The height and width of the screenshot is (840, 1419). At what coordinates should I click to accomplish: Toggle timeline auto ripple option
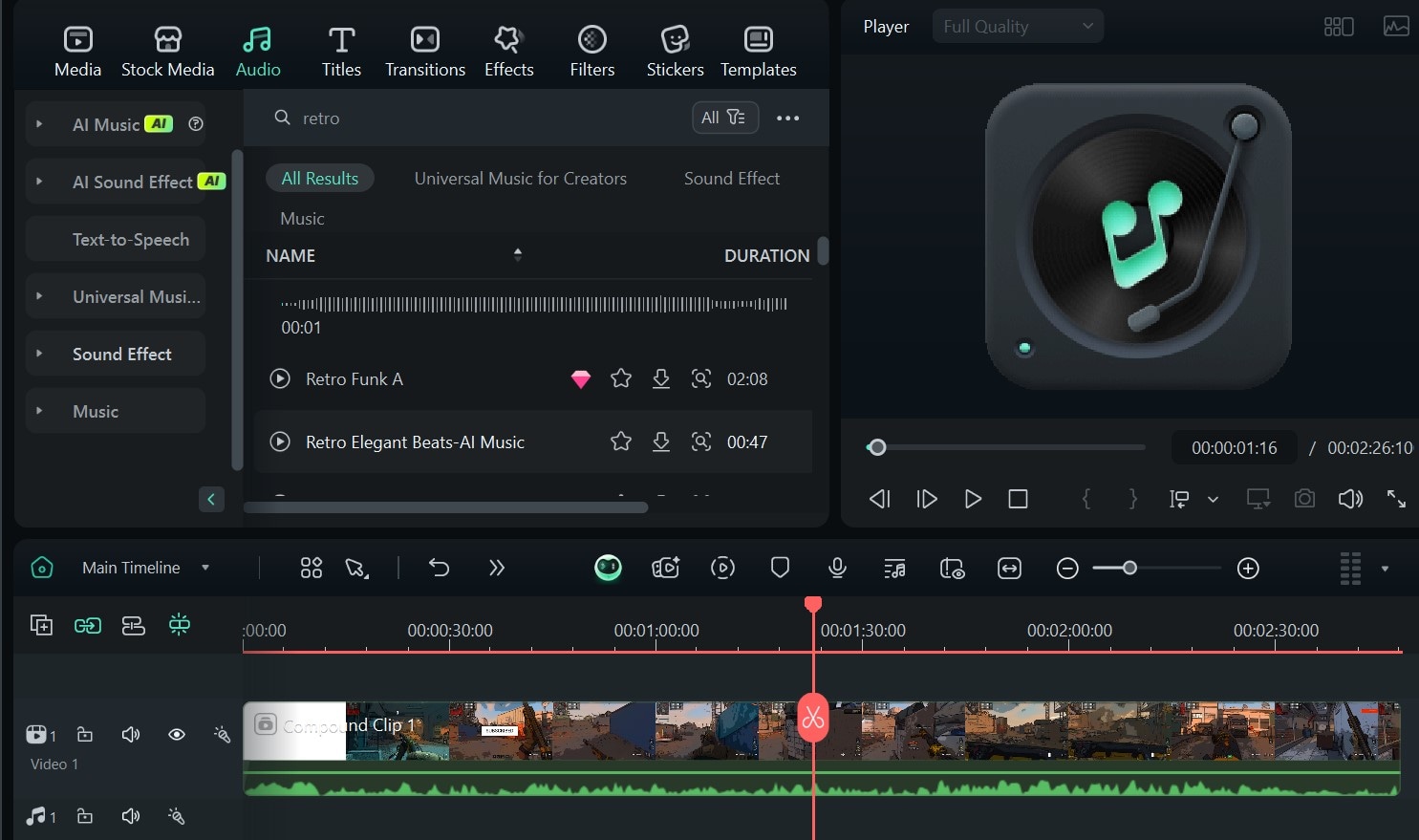[x=133, y=625]
